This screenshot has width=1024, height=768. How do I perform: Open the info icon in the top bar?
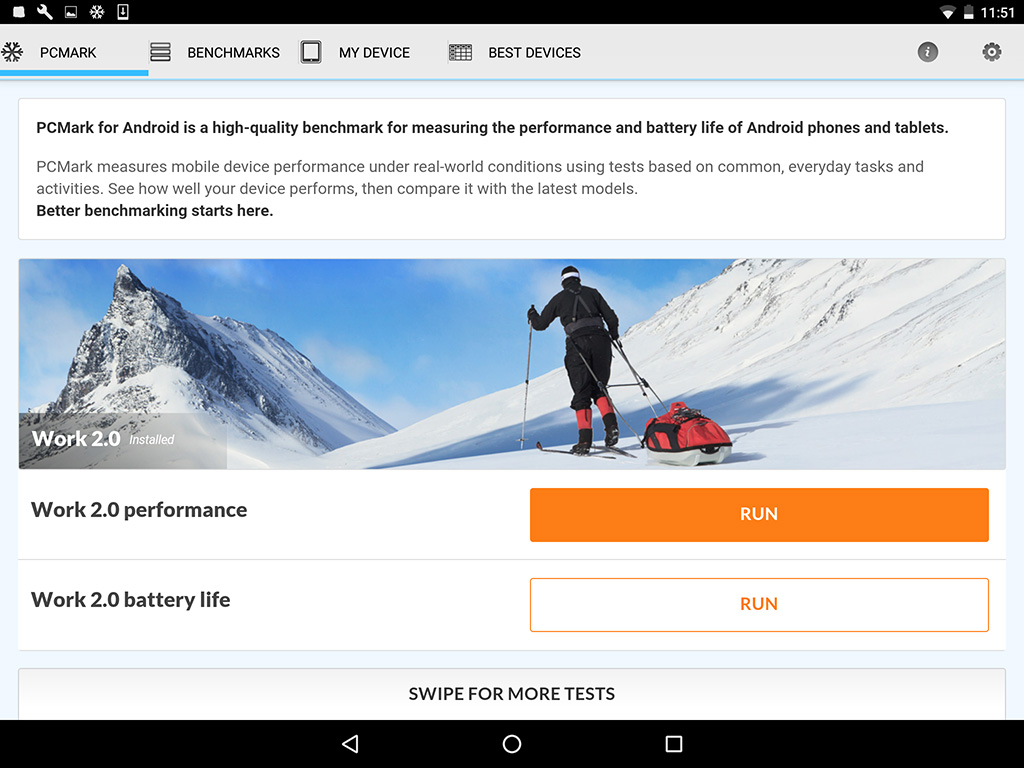[x=927, y=52]
